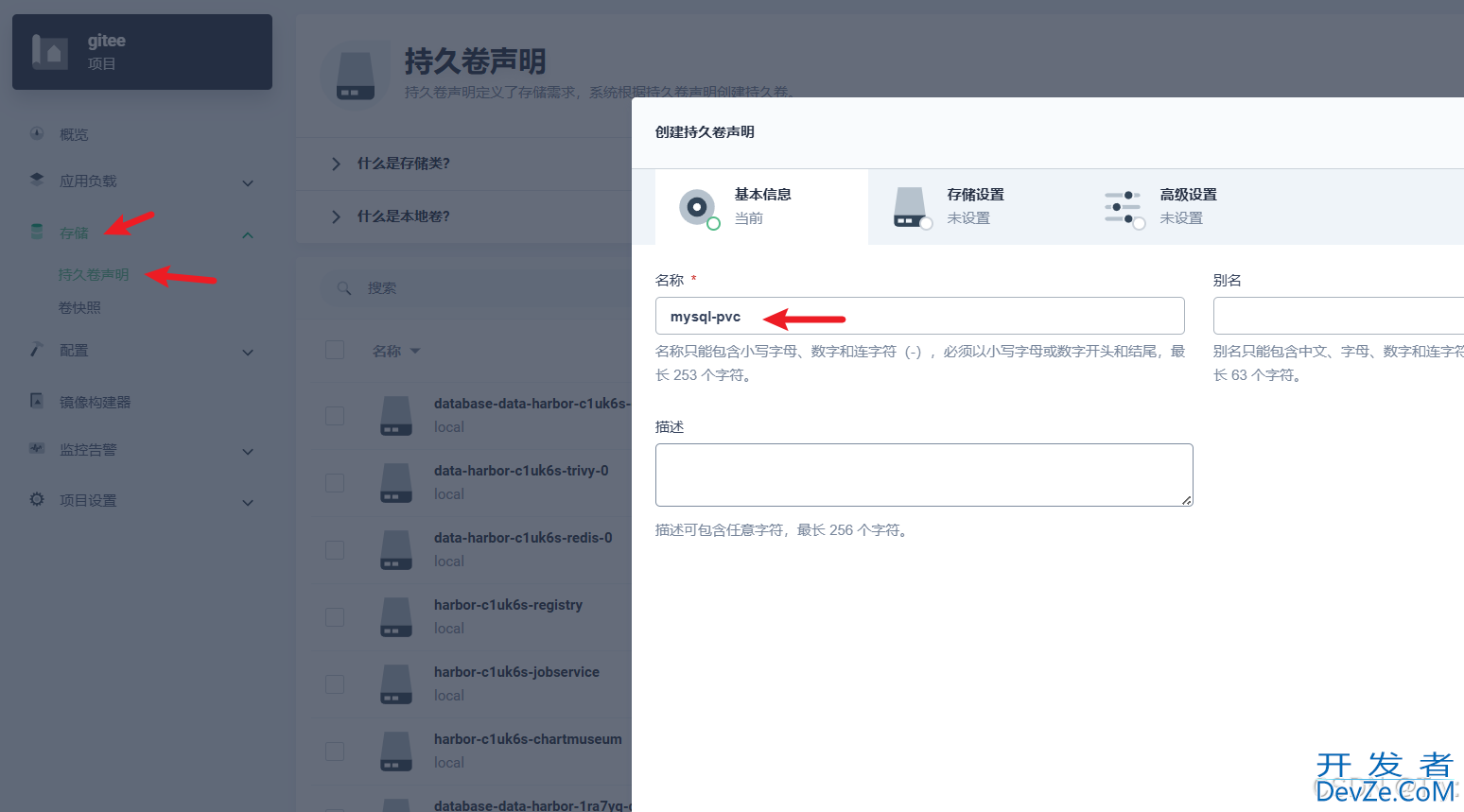Expand the 监控告警 menu chevron

(248, 451)
